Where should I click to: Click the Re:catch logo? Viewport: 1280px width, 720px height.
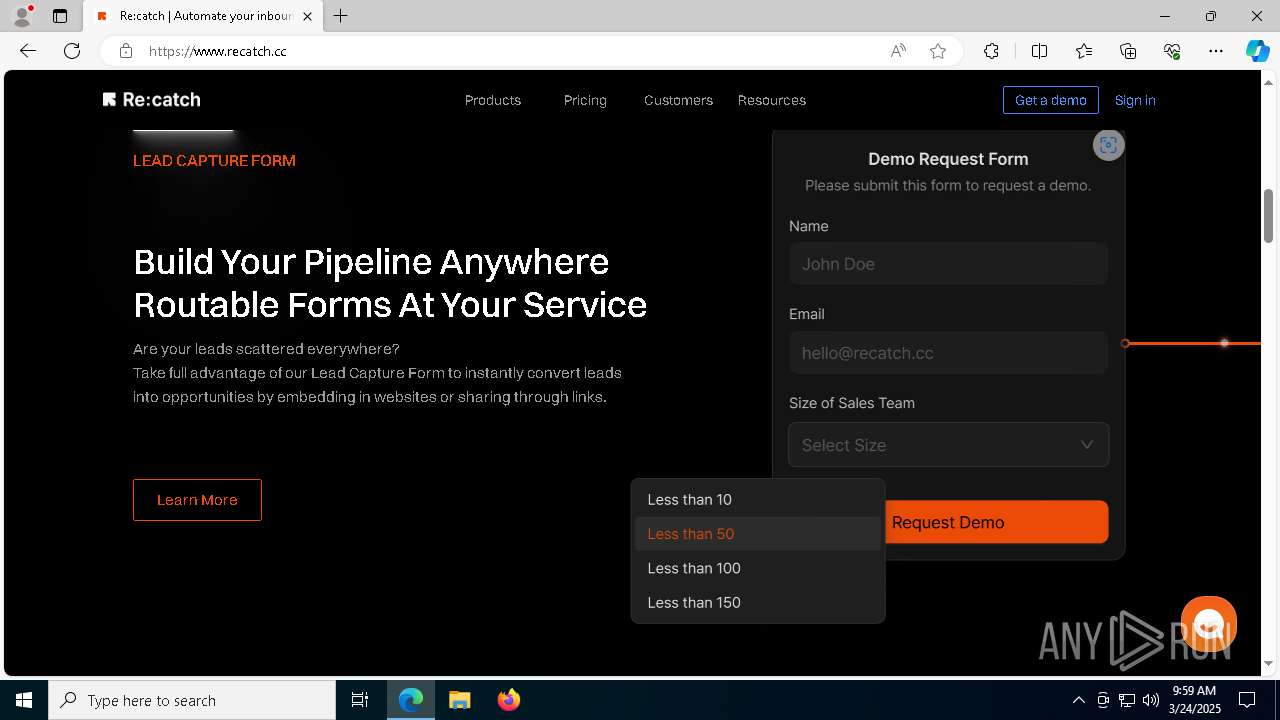[x=152, y=100]
